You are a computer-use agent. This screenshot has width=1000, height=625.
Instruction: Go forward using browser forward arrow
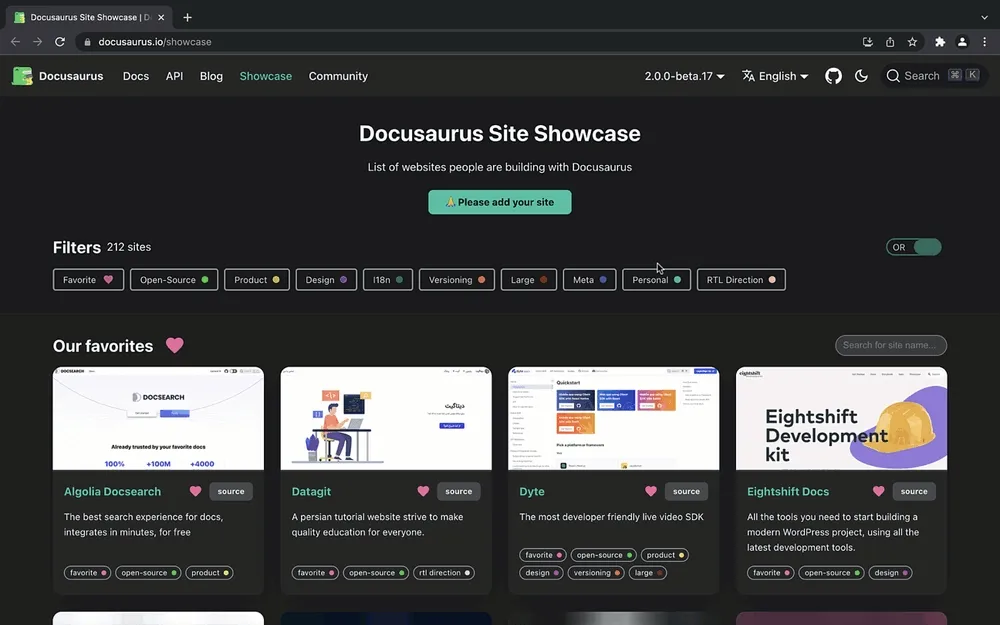click(38, 41)
